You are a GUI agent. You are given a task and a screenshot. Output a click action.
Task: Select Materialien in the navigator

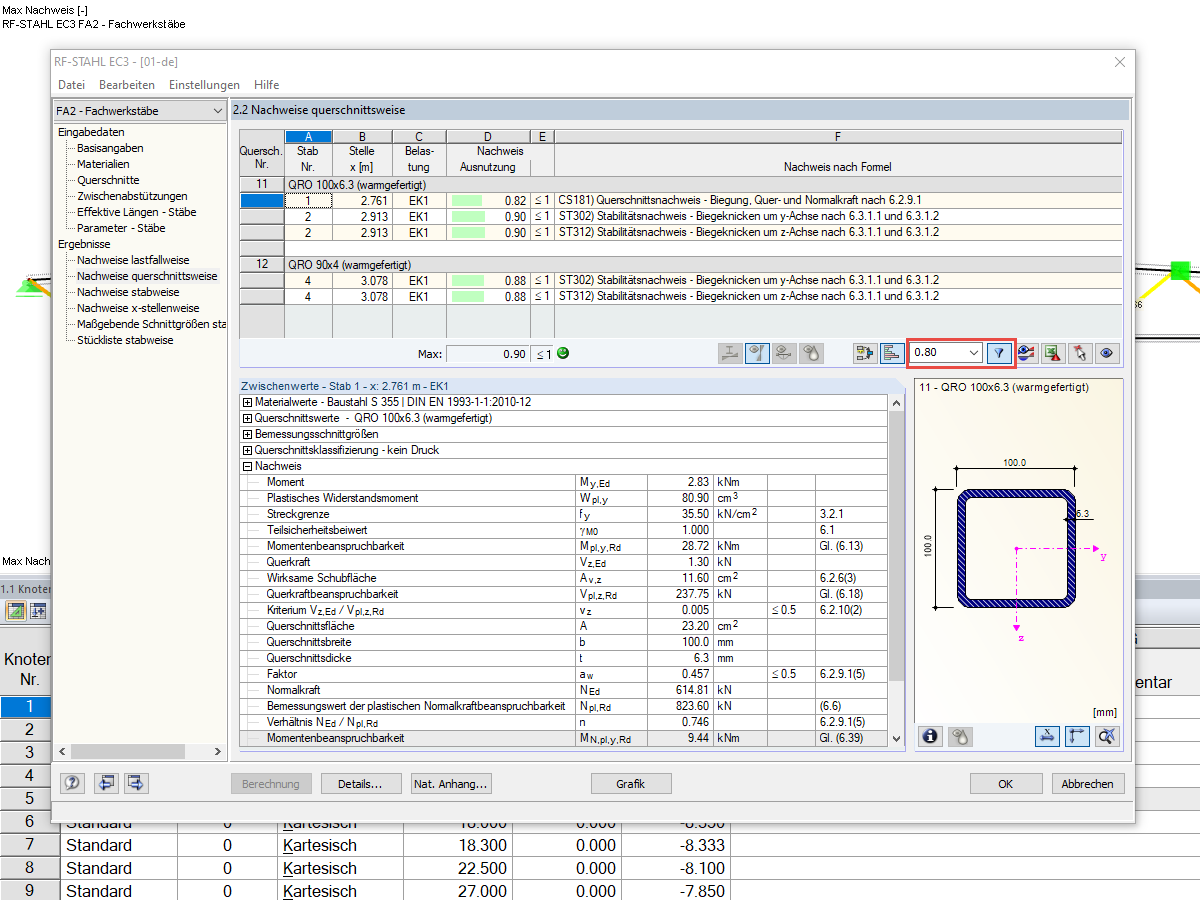(103, 164)
